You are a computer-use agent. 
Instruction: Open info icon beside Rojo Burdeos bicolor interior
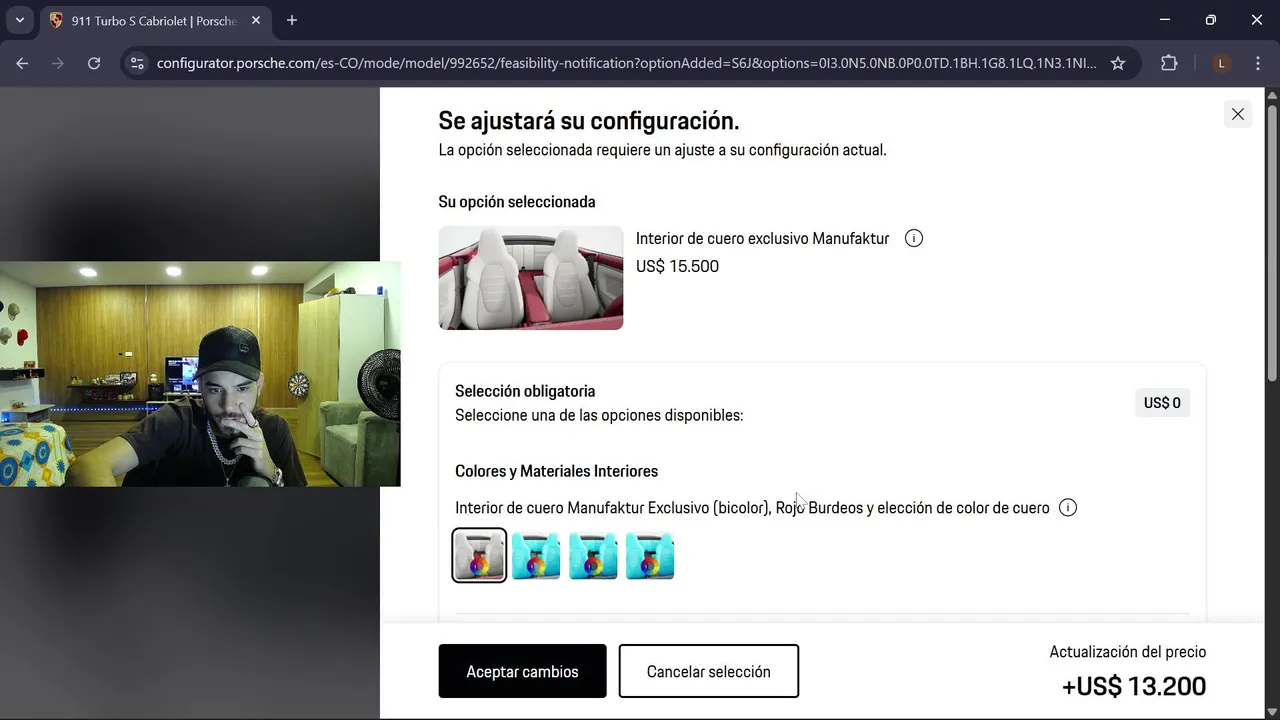tap(1068, 508)
